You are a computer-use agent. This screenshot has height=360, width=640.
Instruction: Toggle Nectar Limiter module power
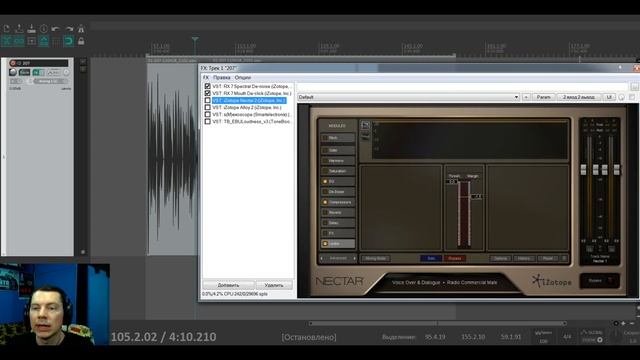click(x=325, y=244)
